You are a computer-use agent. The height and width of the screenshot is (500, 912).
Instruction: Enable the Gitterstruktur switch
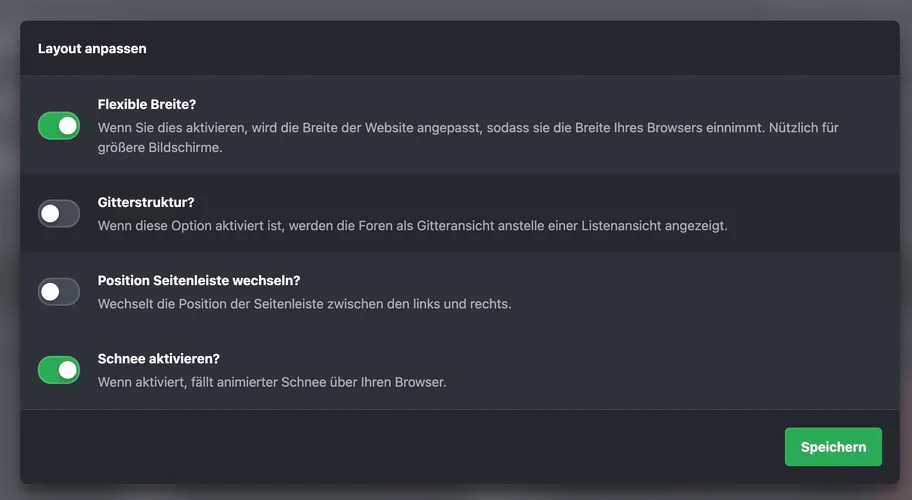59,213
